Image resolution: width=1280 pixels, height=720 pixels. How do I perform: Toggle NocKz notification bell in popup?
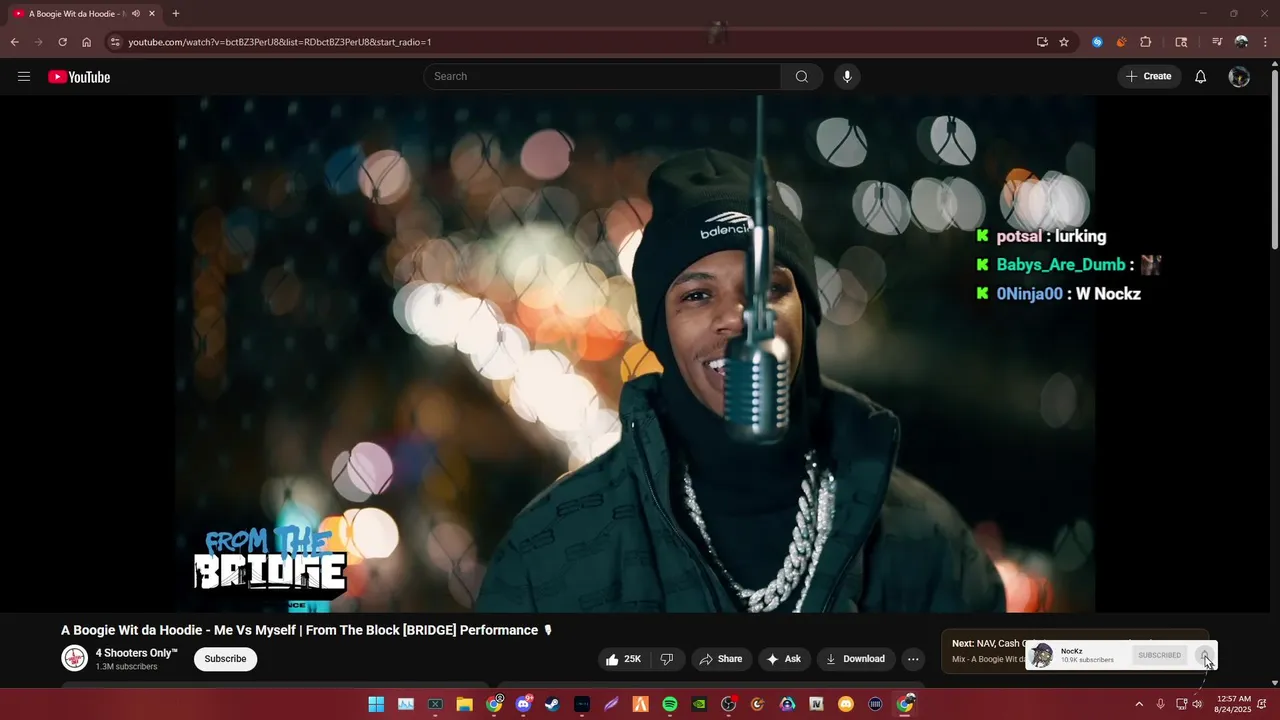tap(1205, 656)
